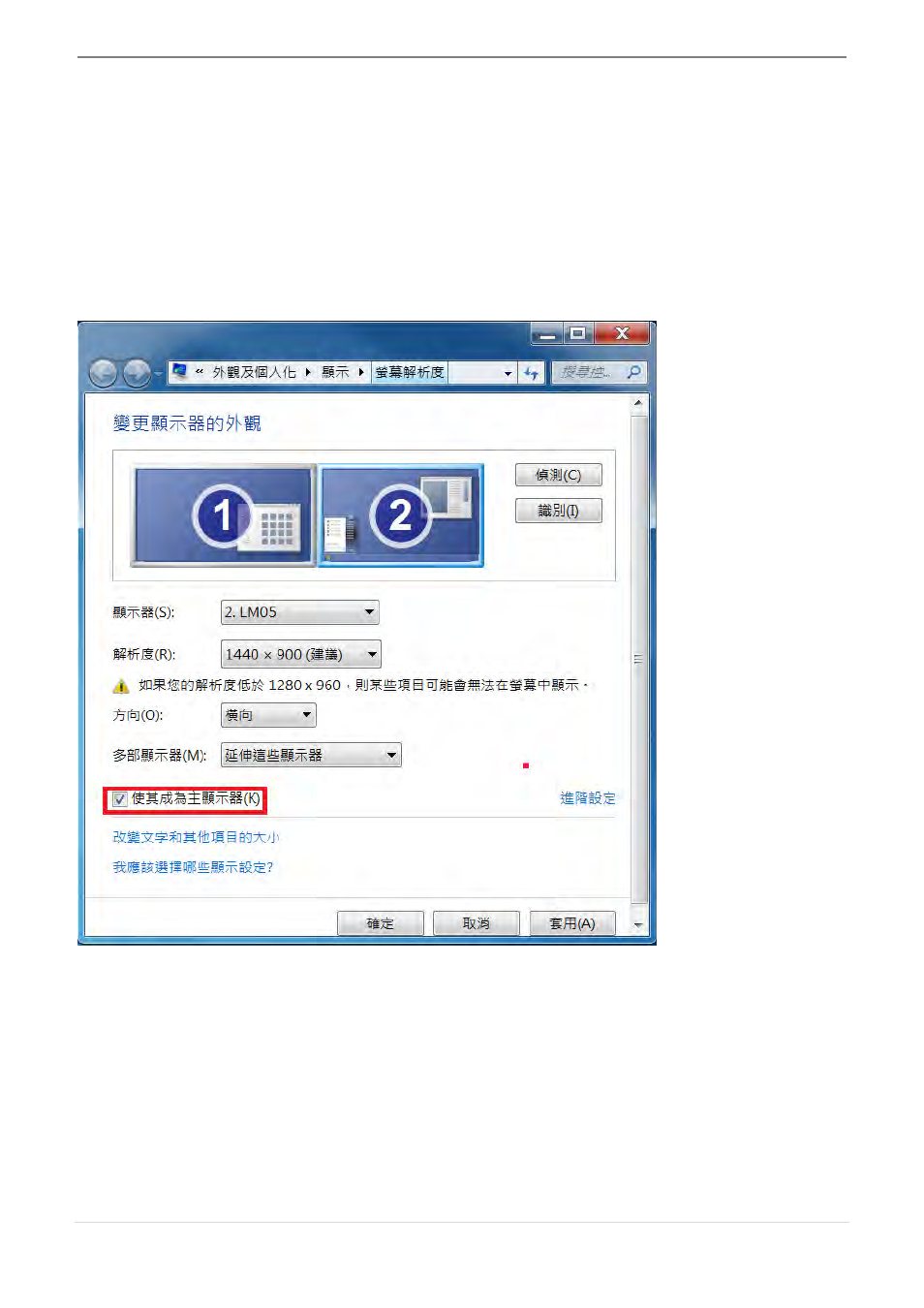Open the address bar history dropdown arrow
This screenshot has width=924, height=1308.
(x=508, y=373)
